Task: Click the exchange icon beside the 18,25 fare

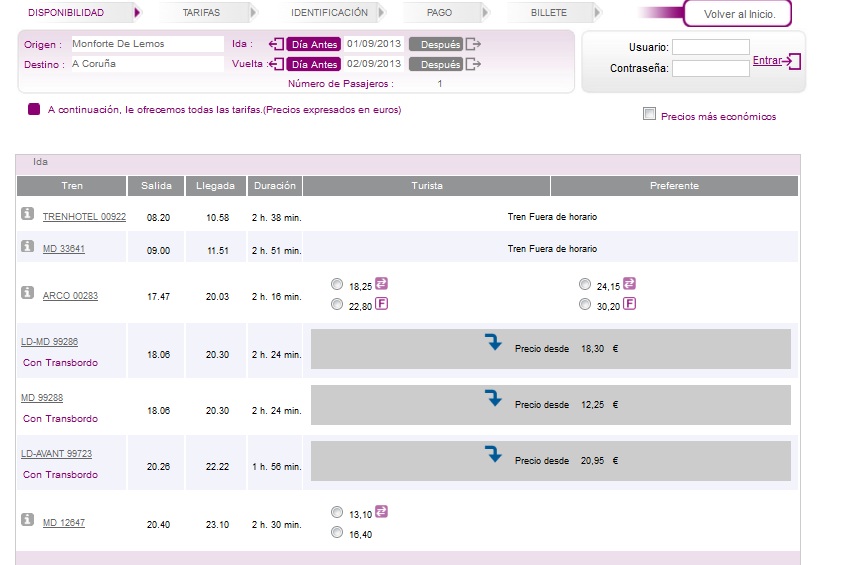Action: 381,284
